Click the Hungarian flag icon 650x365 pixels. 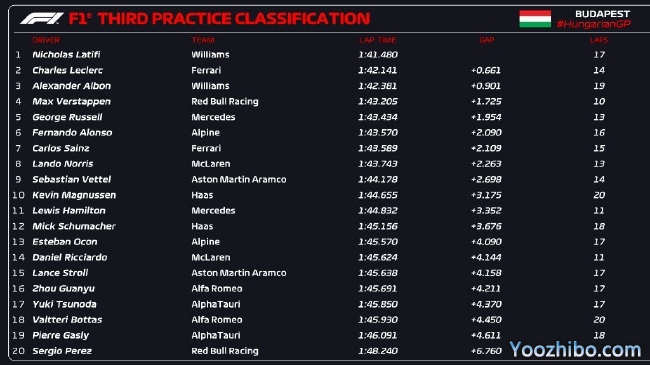(535, 19)
